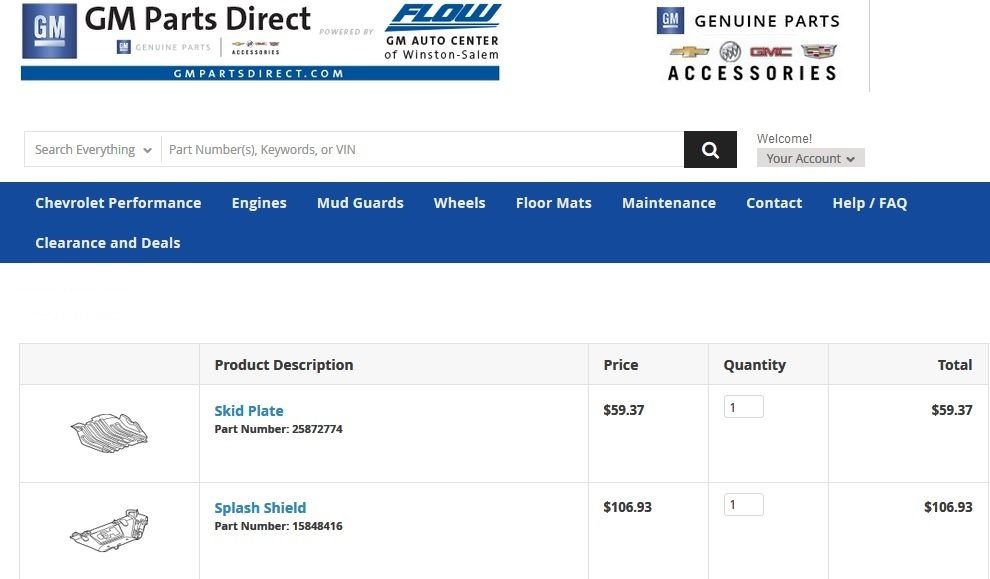Open the Splash Shield product link
Image resolution: width=990 pixels, height=579 pixels.
tap(260, 508)
